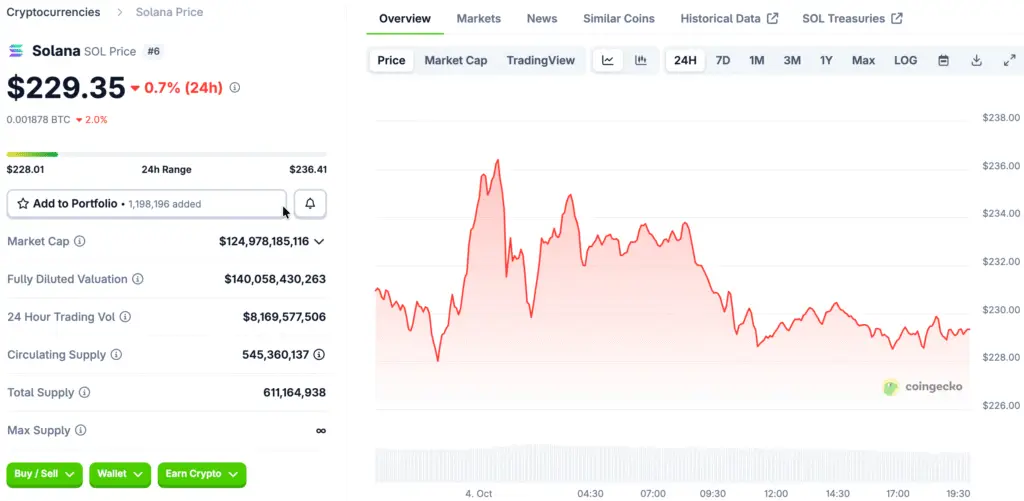Click the 24h Range price bar
Screen dimensions: 1024x501
[166, 154]
